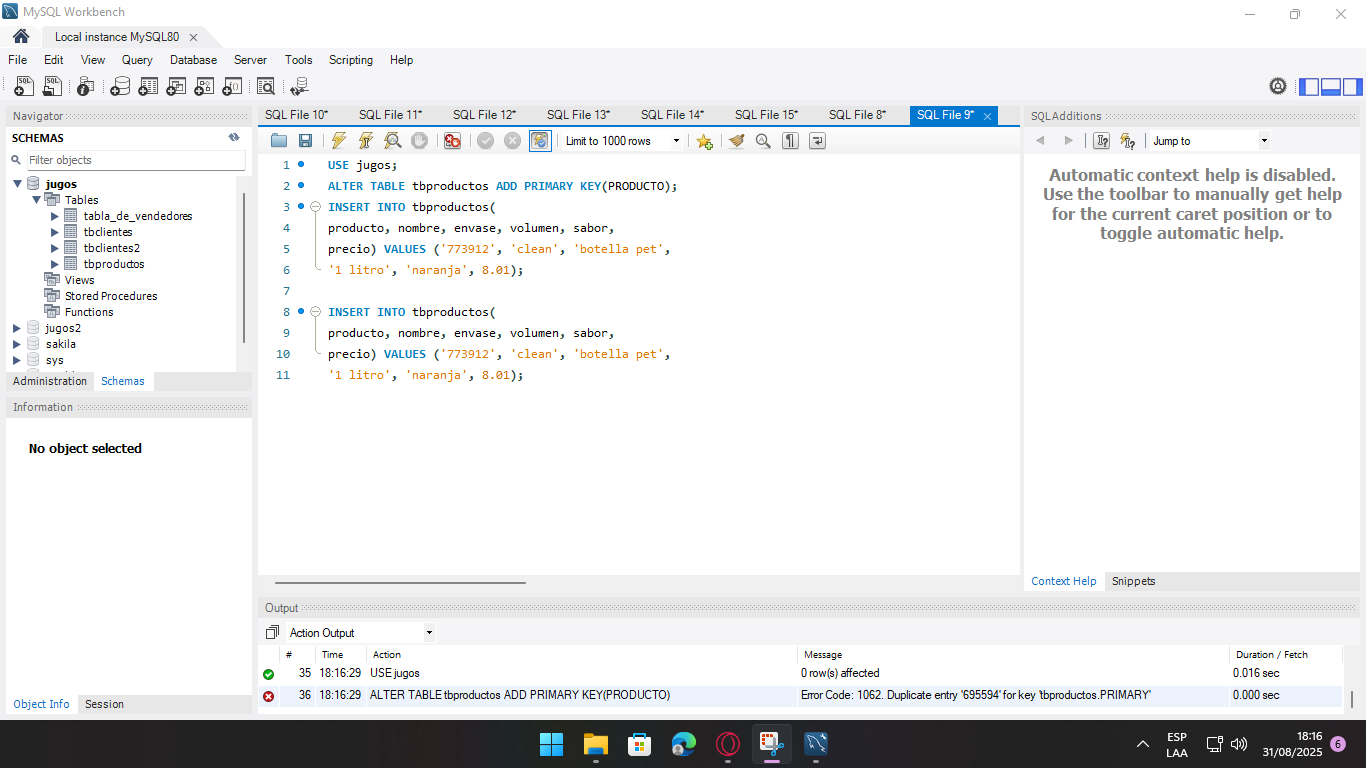Toggle bottom output panel visibility
The height and width of the screenshot is (768, 1366).
click(1331, 86)
